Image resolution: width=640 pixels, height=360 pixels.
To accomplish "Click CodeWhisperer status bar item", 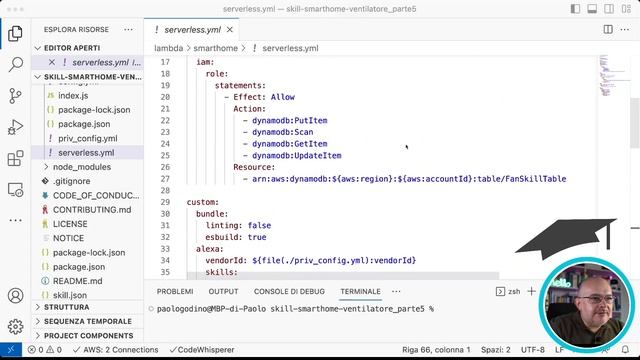I will [x=202, y=350].
